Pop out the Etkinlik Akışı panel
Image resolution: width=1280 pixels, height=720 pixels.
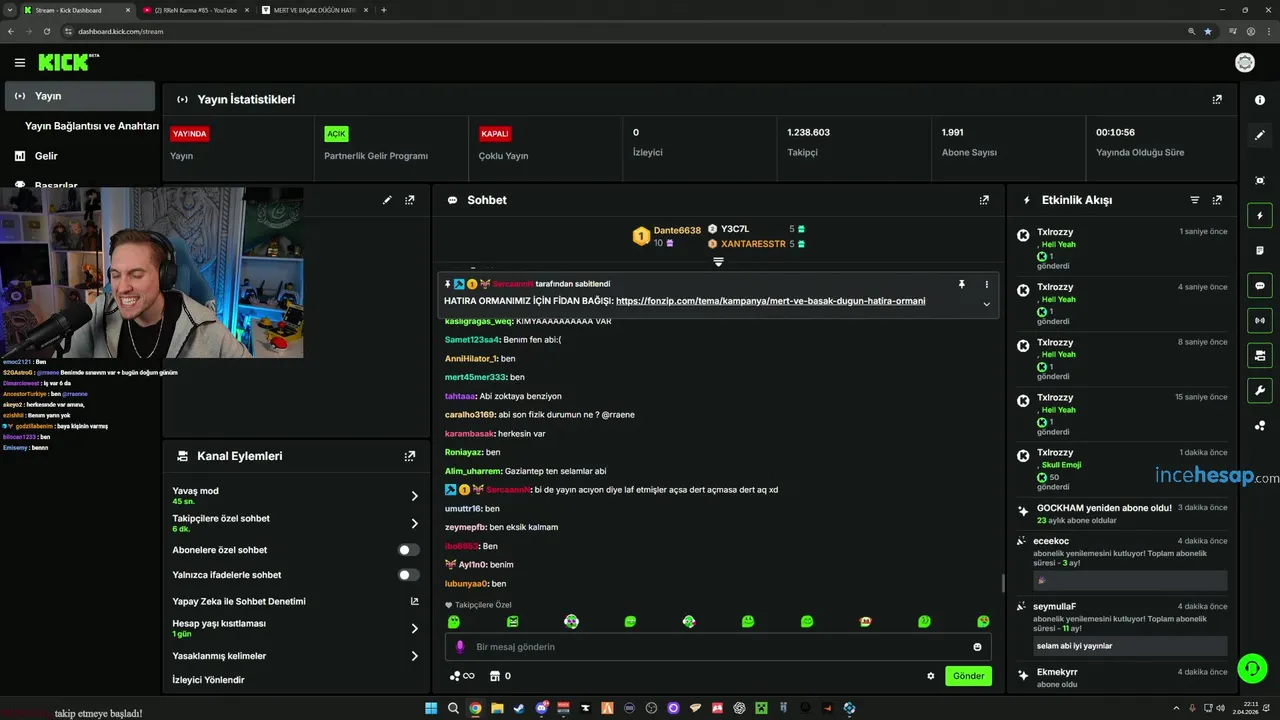pos(1217,200)
